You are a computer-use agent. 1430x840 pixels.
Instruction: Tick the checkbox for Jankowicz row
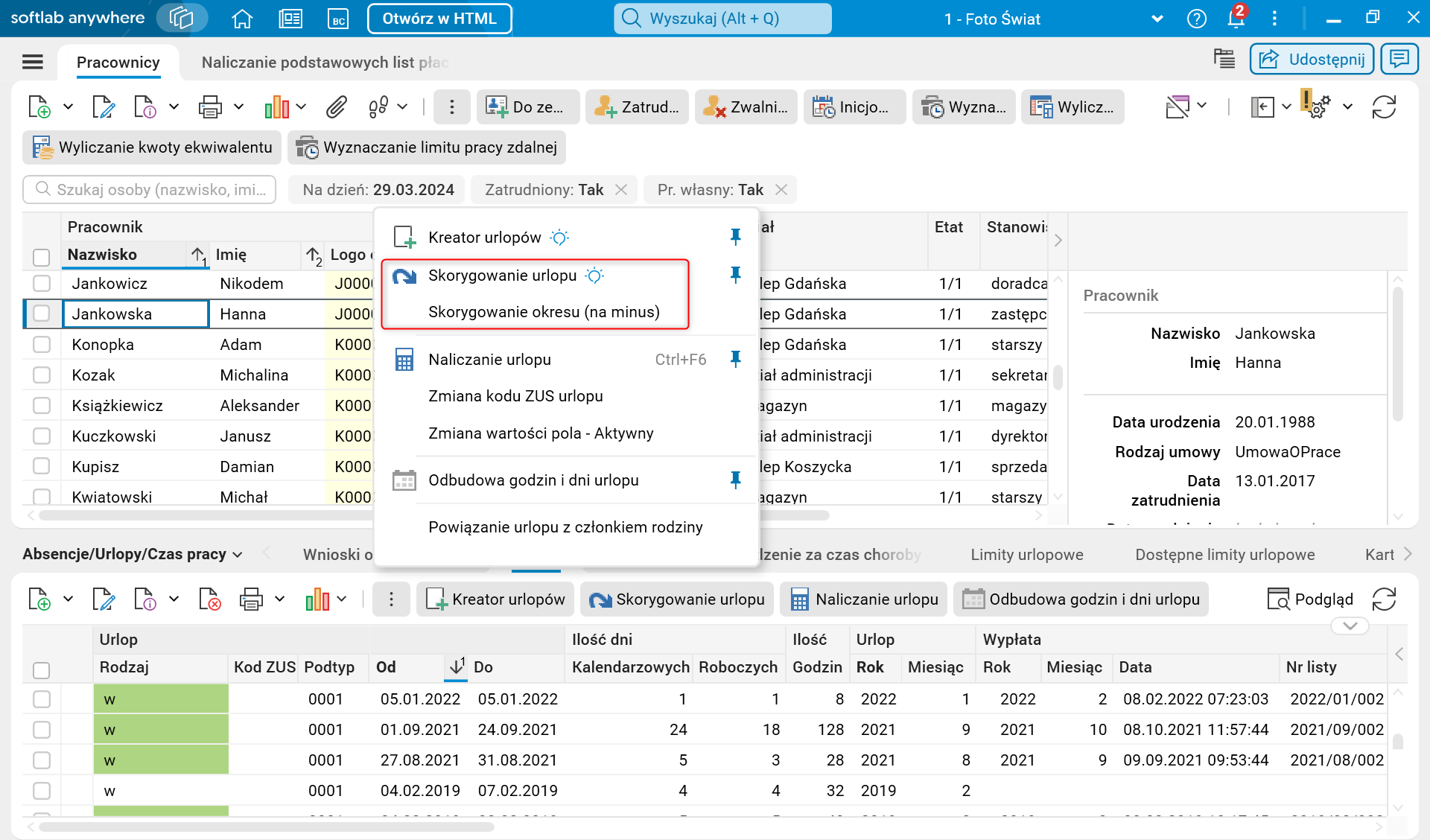click(x=42, y=284)
